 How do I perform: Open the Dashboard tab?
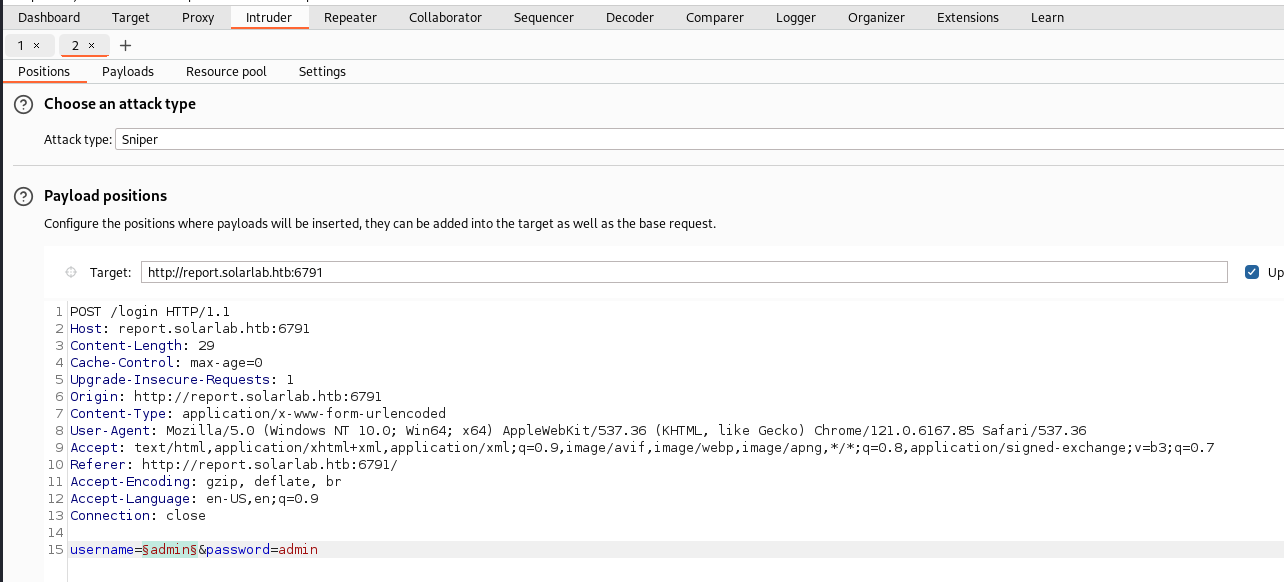point(49,18)
